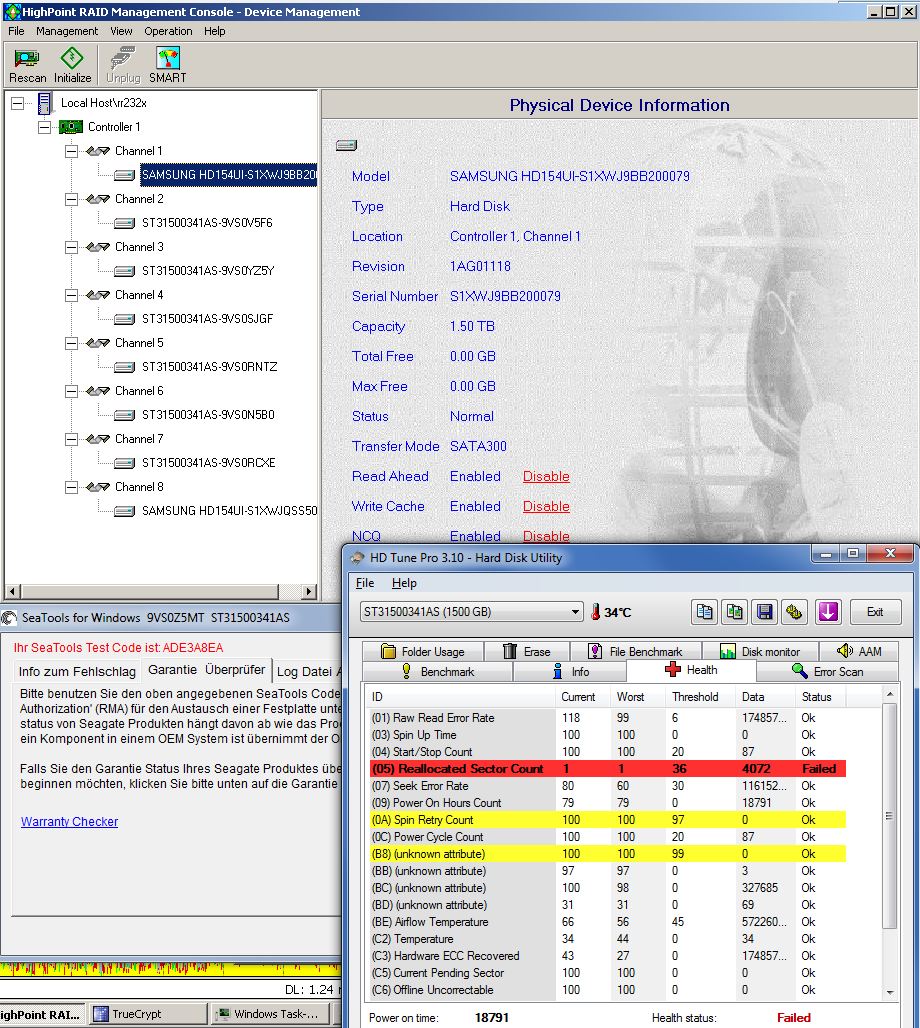920x1028 pixels.
Task: Collapse the Local Host tree node
Action: click(x=18, y=103)
